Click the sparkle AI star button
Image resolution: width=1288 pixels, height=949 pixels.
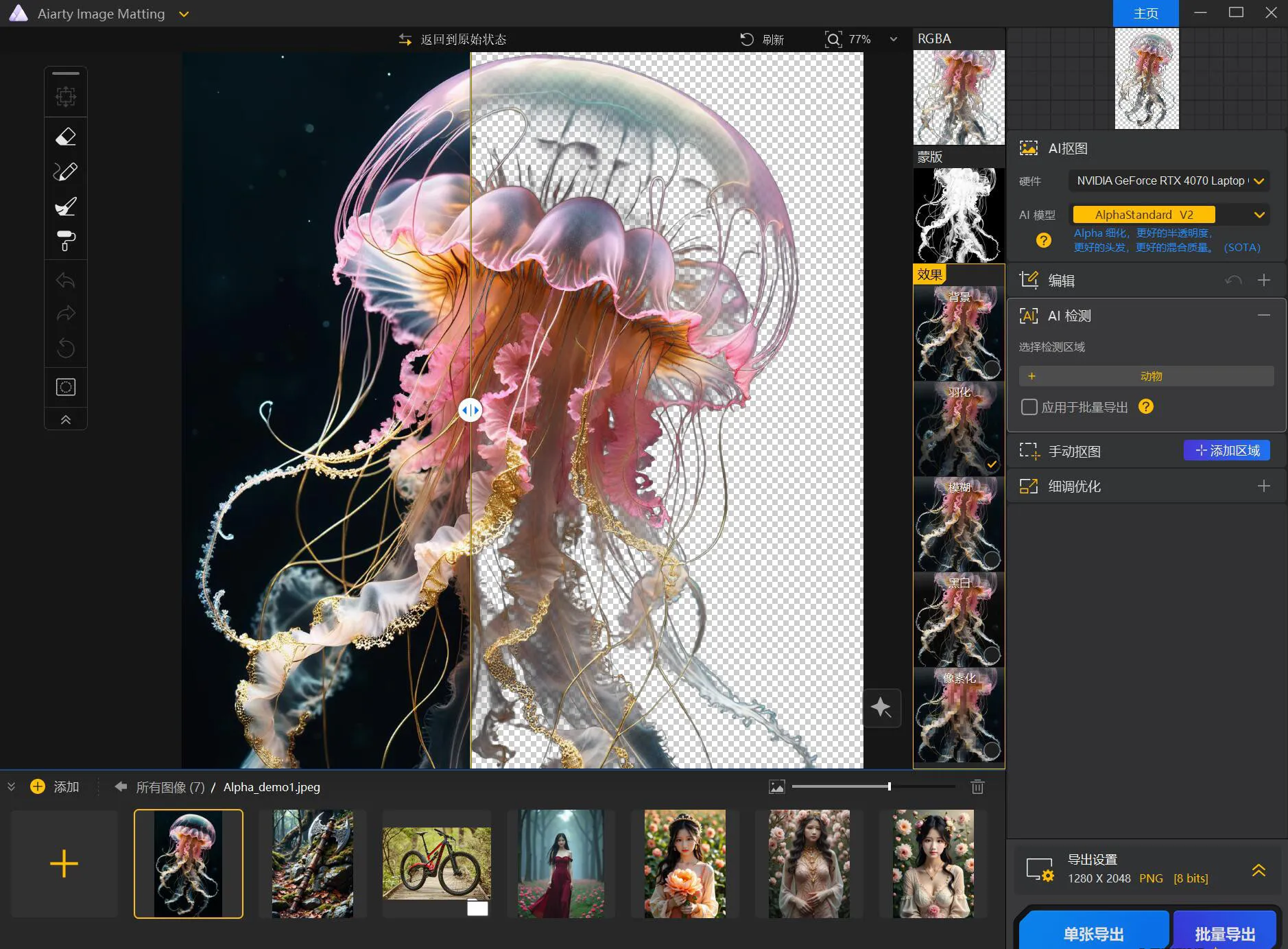tap(881, 707)
